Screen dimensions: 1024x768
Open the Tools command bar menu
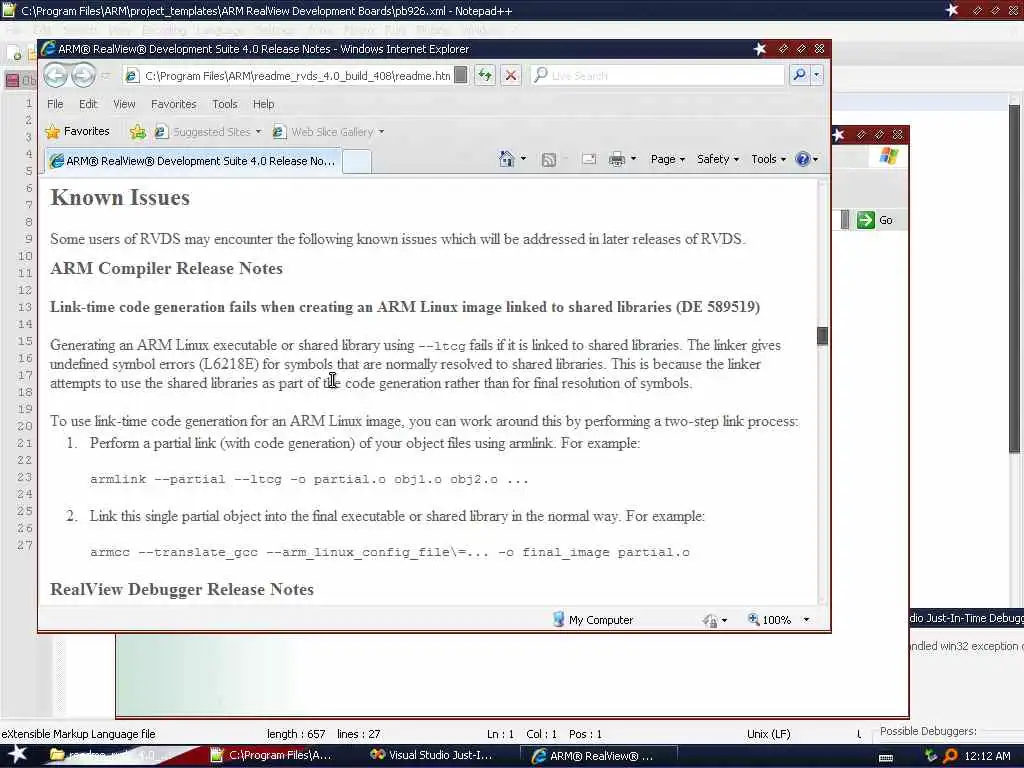769,159
